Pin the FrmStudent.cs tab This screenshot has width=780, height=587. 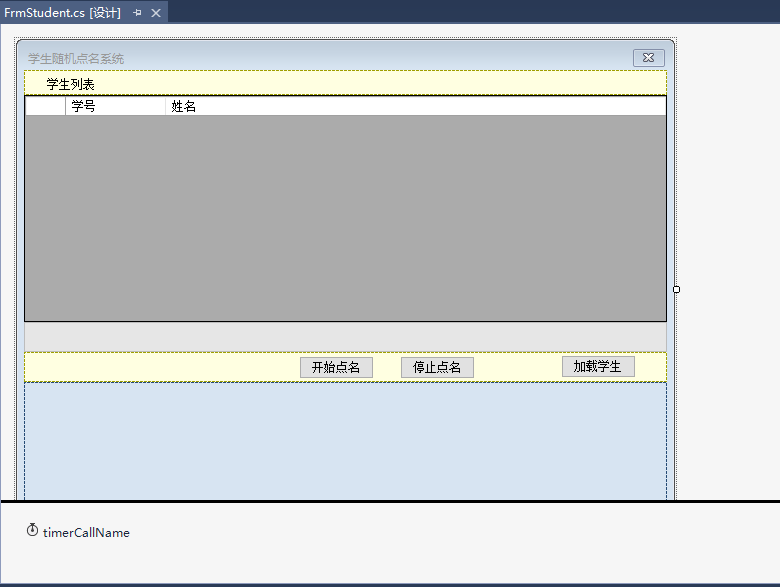(137, 13)
